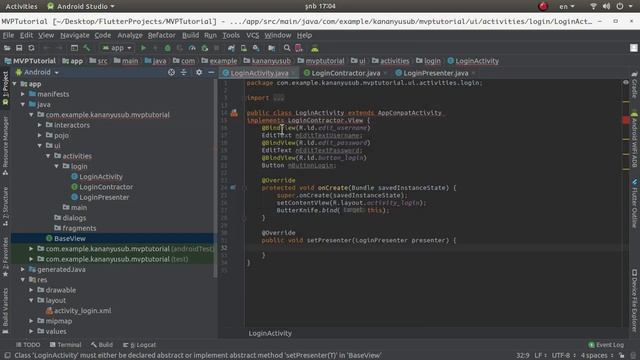The image size is (640, 360).
Task: Collapse the login package
Action: pos(57,167)
